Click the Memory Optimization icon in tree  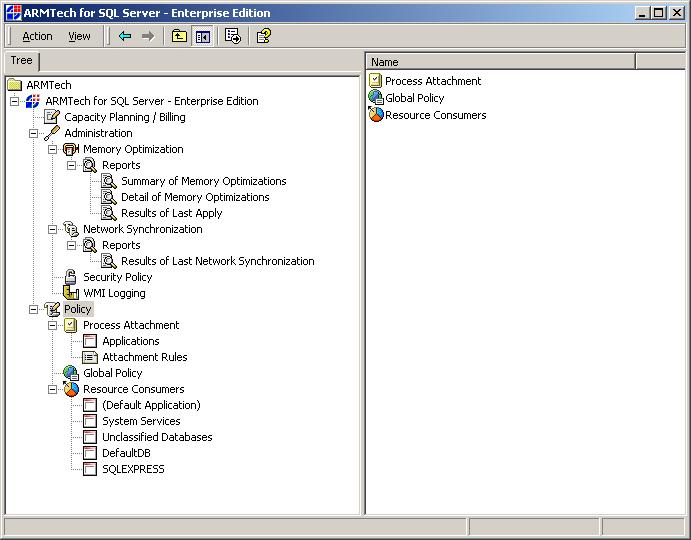71,149
